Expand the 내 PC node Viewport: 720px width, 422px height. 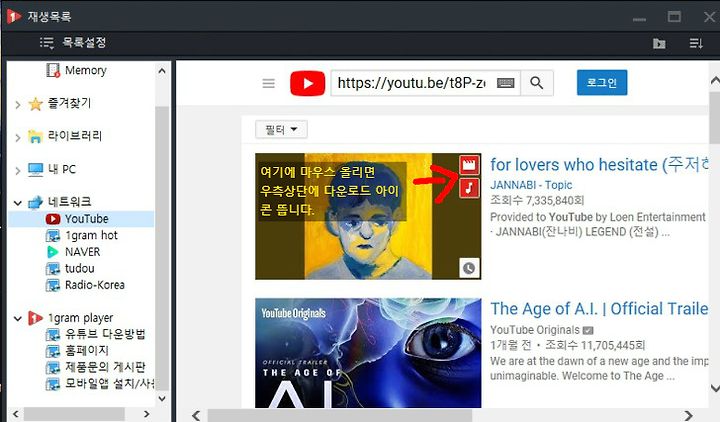pos(17,171)
